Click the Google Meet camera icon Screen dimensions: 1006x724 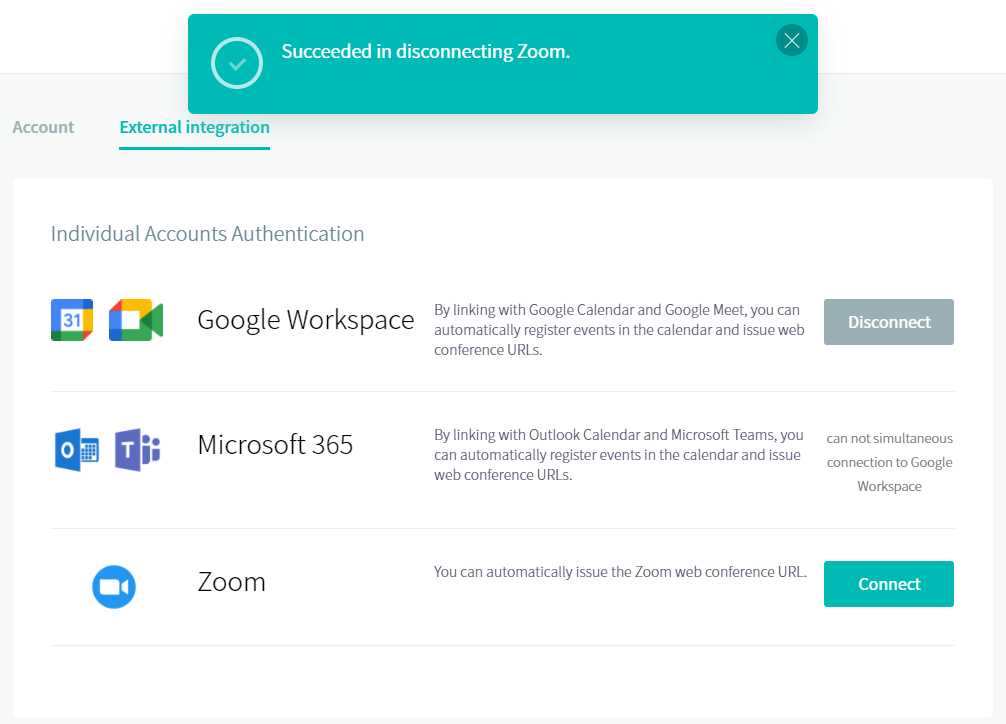[x=136, y=320]
